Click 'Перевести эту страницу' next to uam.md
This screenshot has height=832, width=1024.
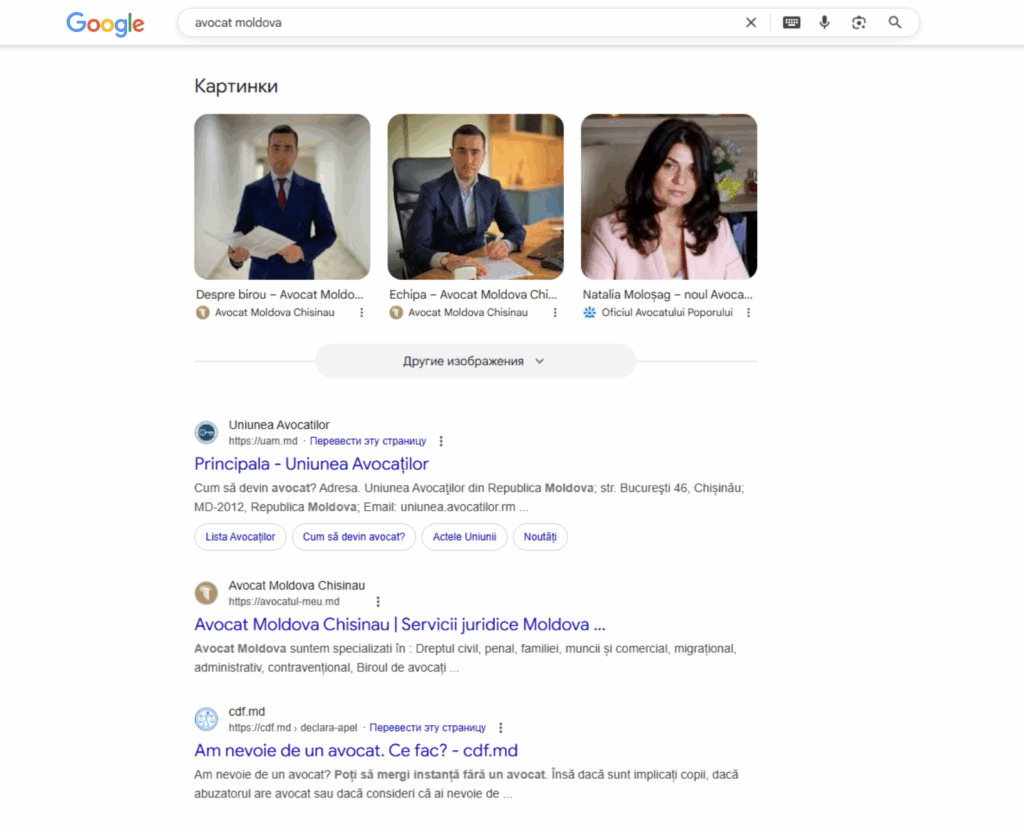367,441
